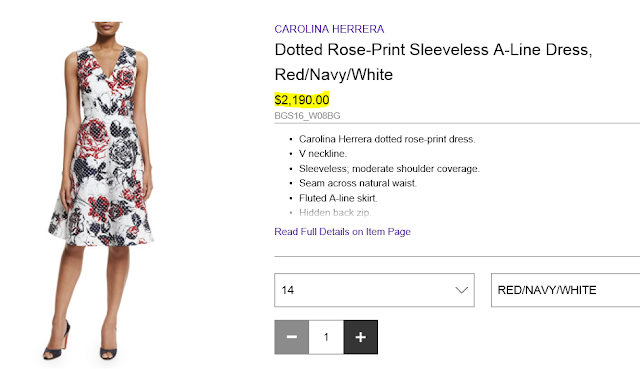The height and width of the screenshot is (369, 640).
Task: Click the faded Hidden back zip line
Action: [335, 213]
